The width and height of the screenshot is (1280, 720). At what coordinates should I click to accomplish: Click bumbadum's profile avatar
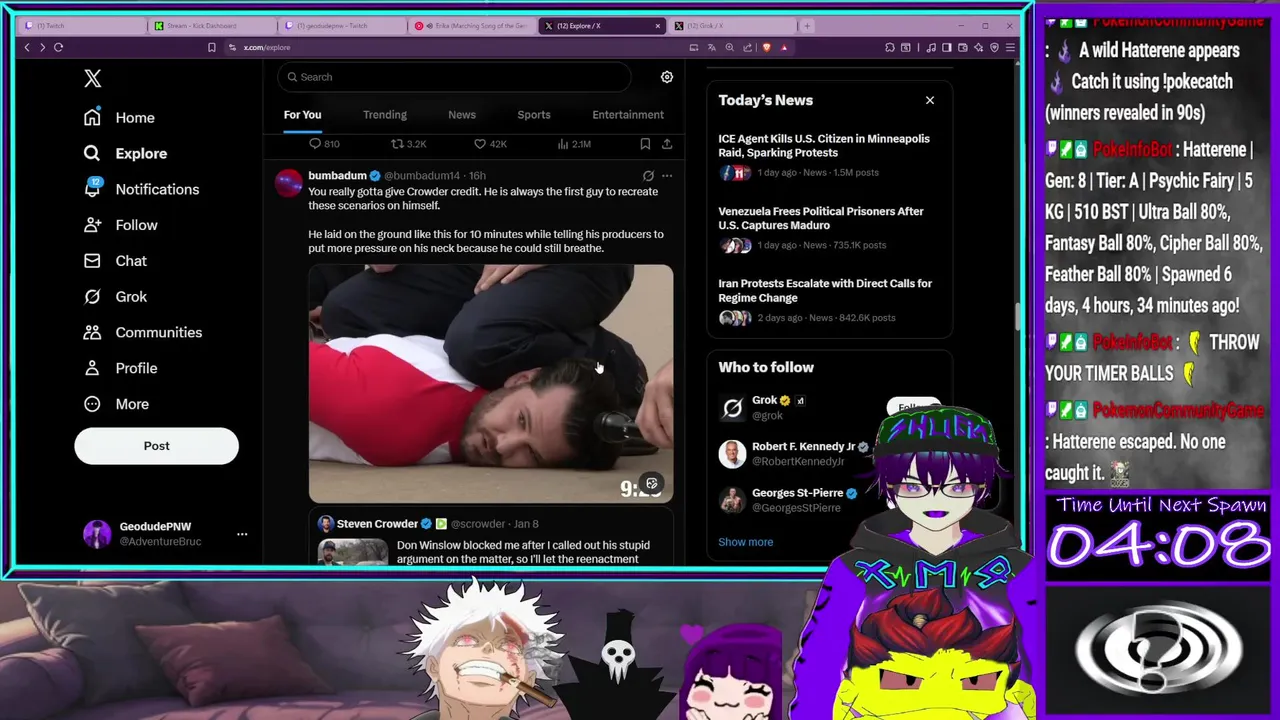tap(289, 183)
